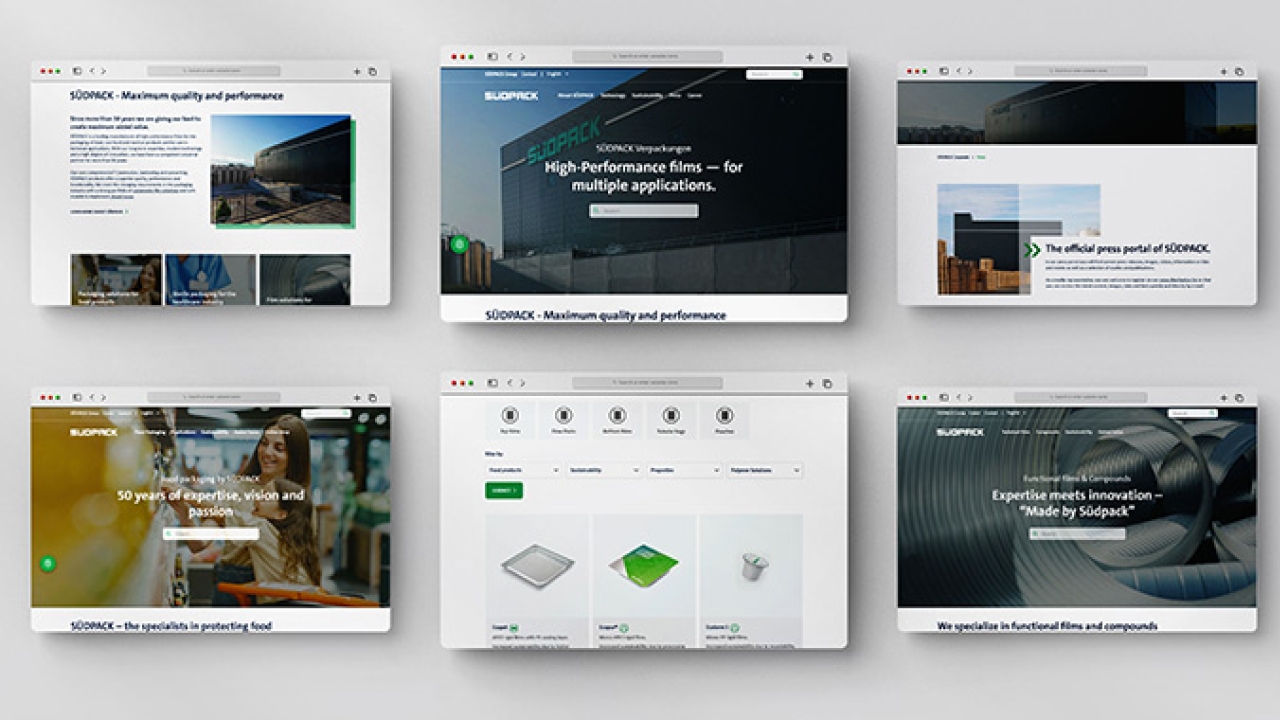Open About SÜDPACK menu on High-Performance films page

point(576,95)
